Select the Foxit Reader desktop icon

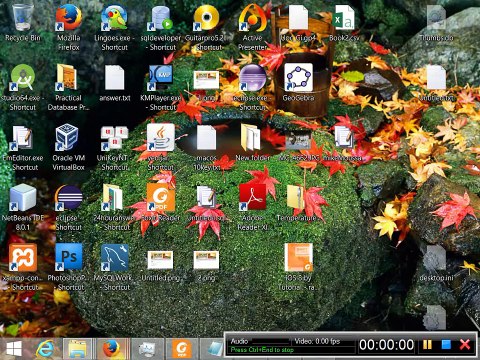point(160,197)
